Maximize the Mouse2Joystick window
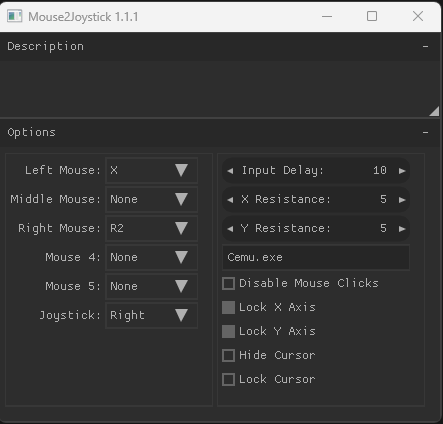The width and height of the screenshot is (443, 424). [x=372, y=16]
